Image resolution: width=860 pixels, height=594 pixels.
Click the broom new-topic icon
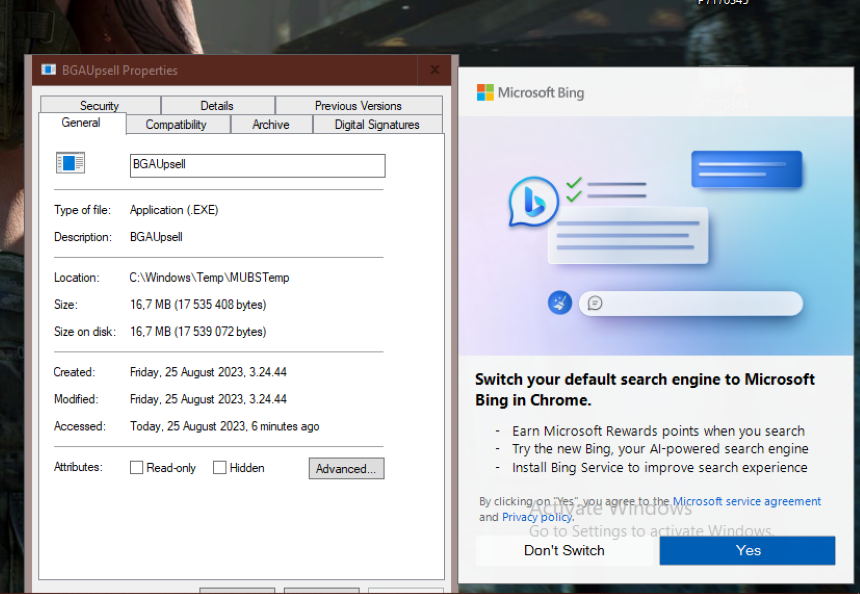(x=560, y=303)
